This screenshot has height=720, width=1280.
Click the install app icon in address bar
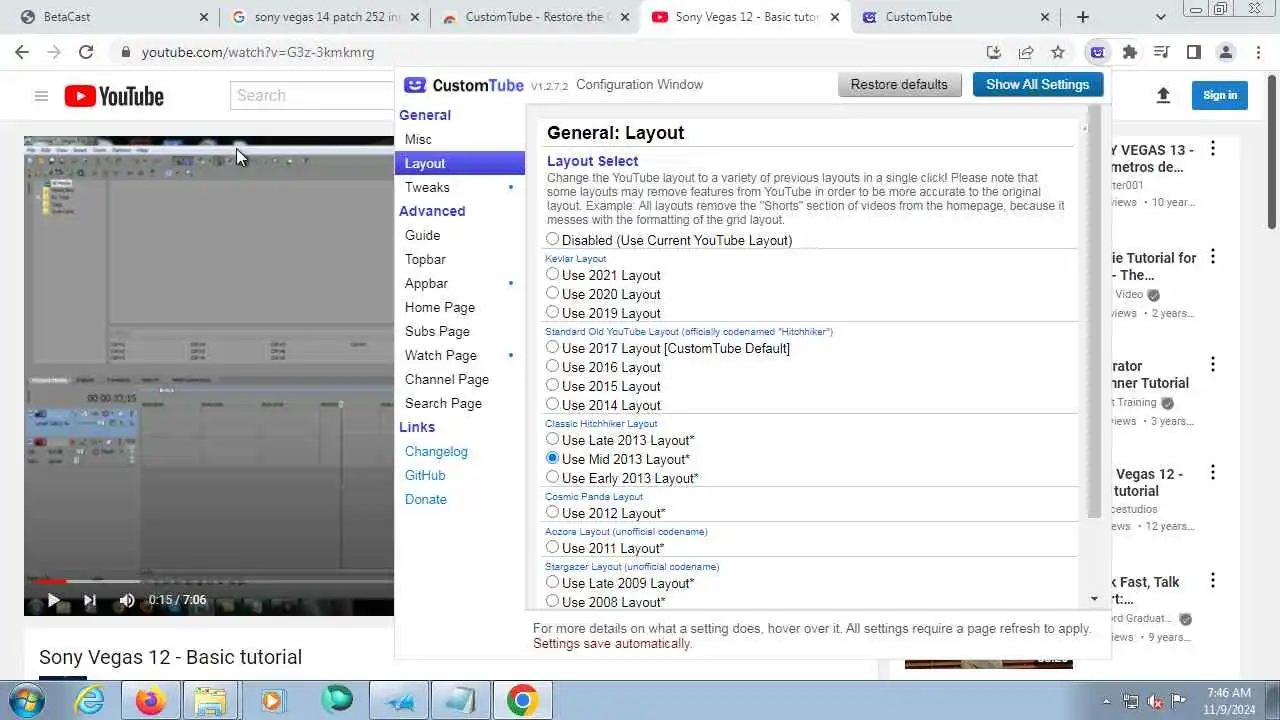pos(993,52)
